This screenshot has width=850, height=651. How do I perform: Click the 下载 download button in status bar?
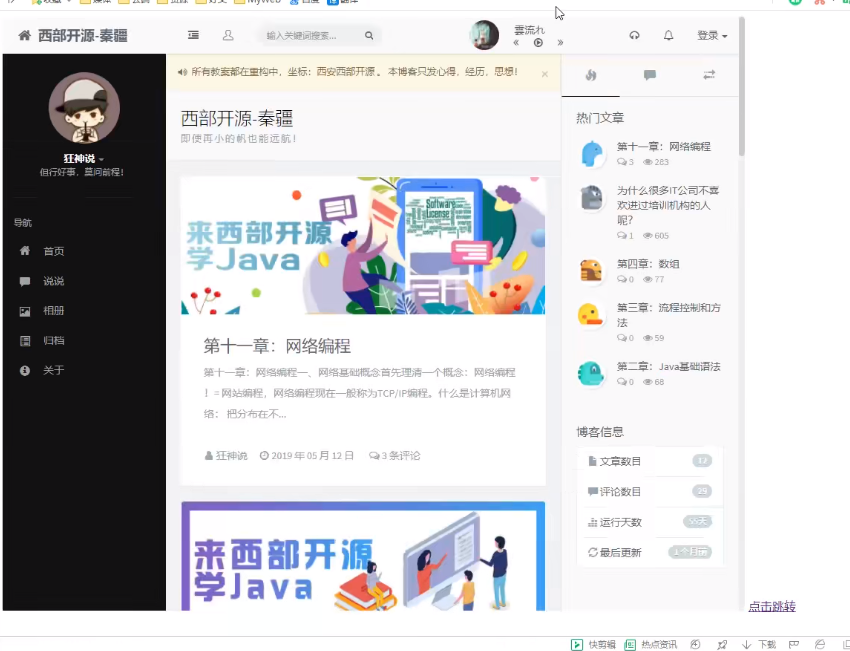click(x=759, y=644)
